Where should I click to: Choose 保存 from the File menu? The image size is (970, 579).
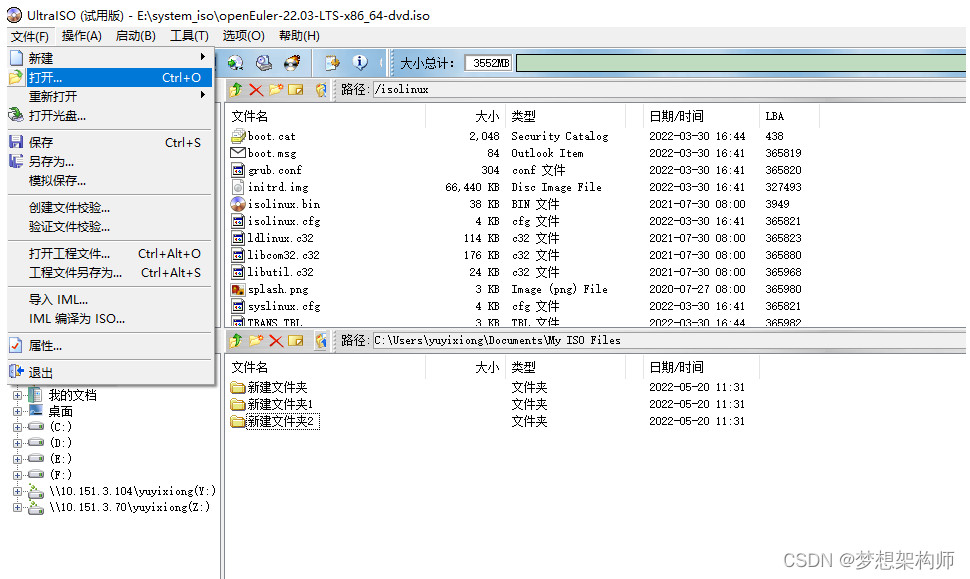[x=110, y=142]
